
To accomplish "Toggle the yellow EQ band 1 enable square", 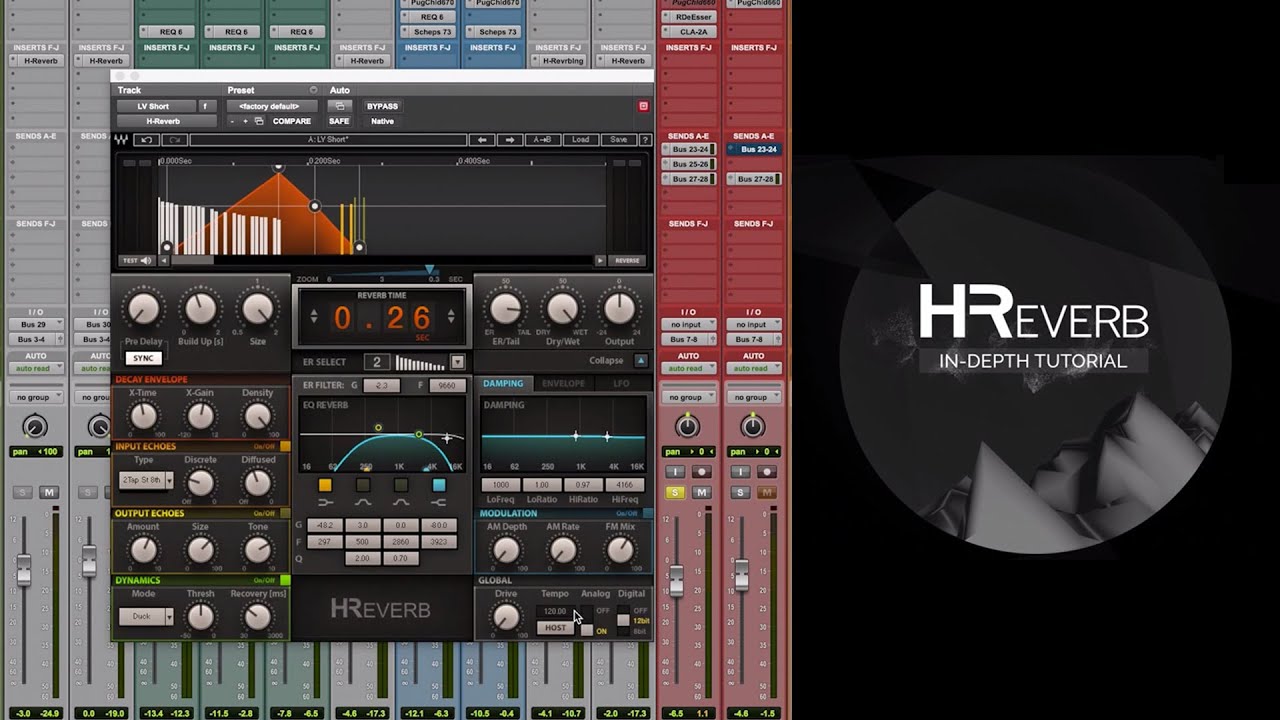I will tap(325, 485).
